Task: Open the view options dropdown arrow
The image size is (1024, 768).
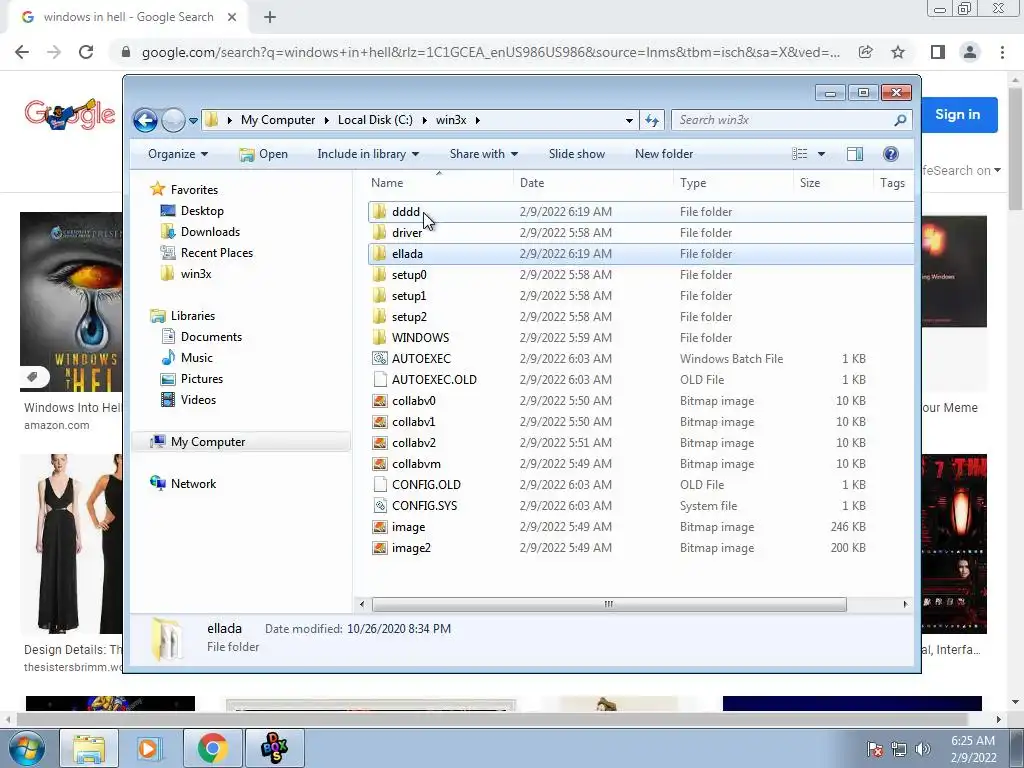Action: (x=822, y=154)
